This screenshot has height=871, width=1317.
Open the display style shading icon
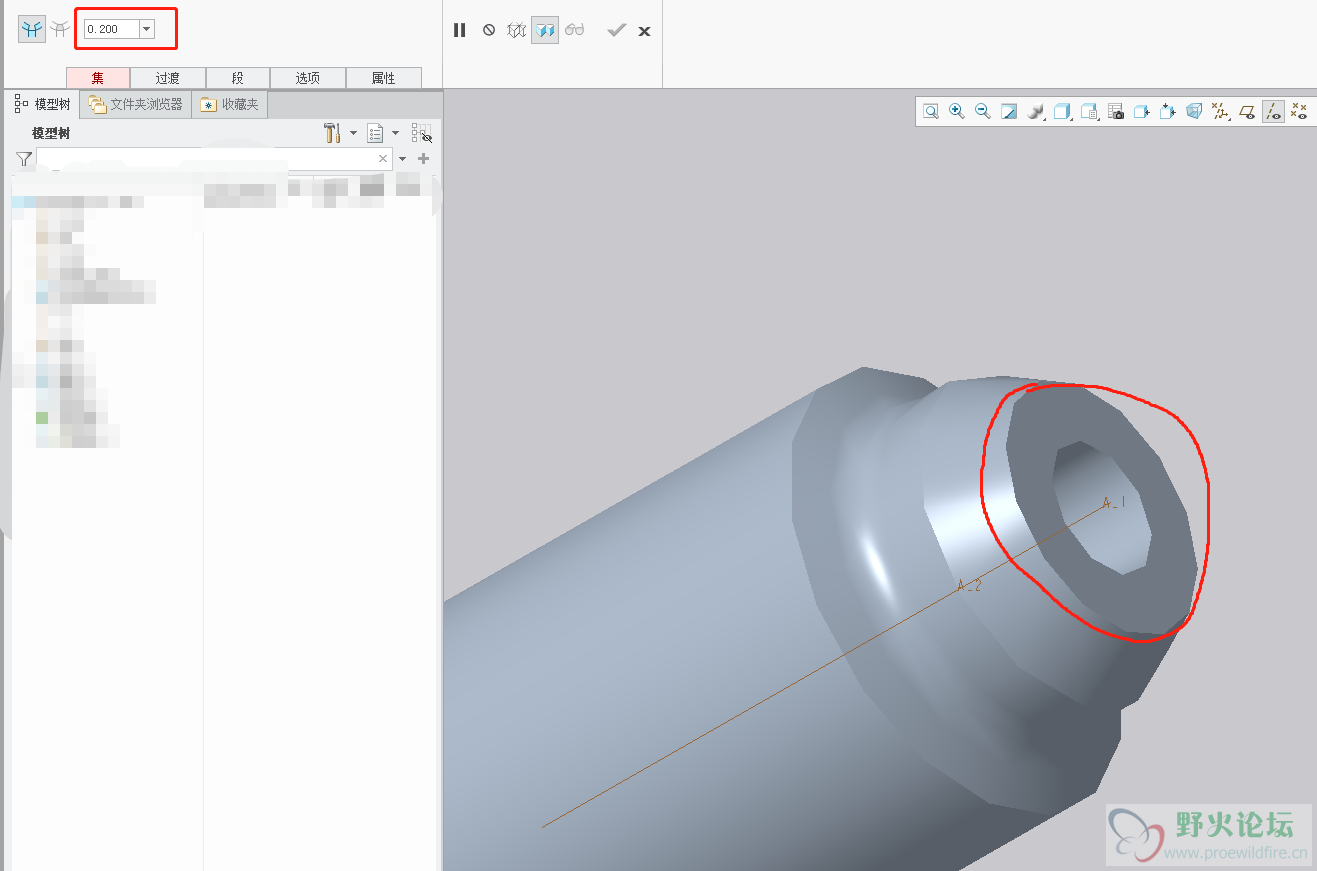[x=1036, y=112]
